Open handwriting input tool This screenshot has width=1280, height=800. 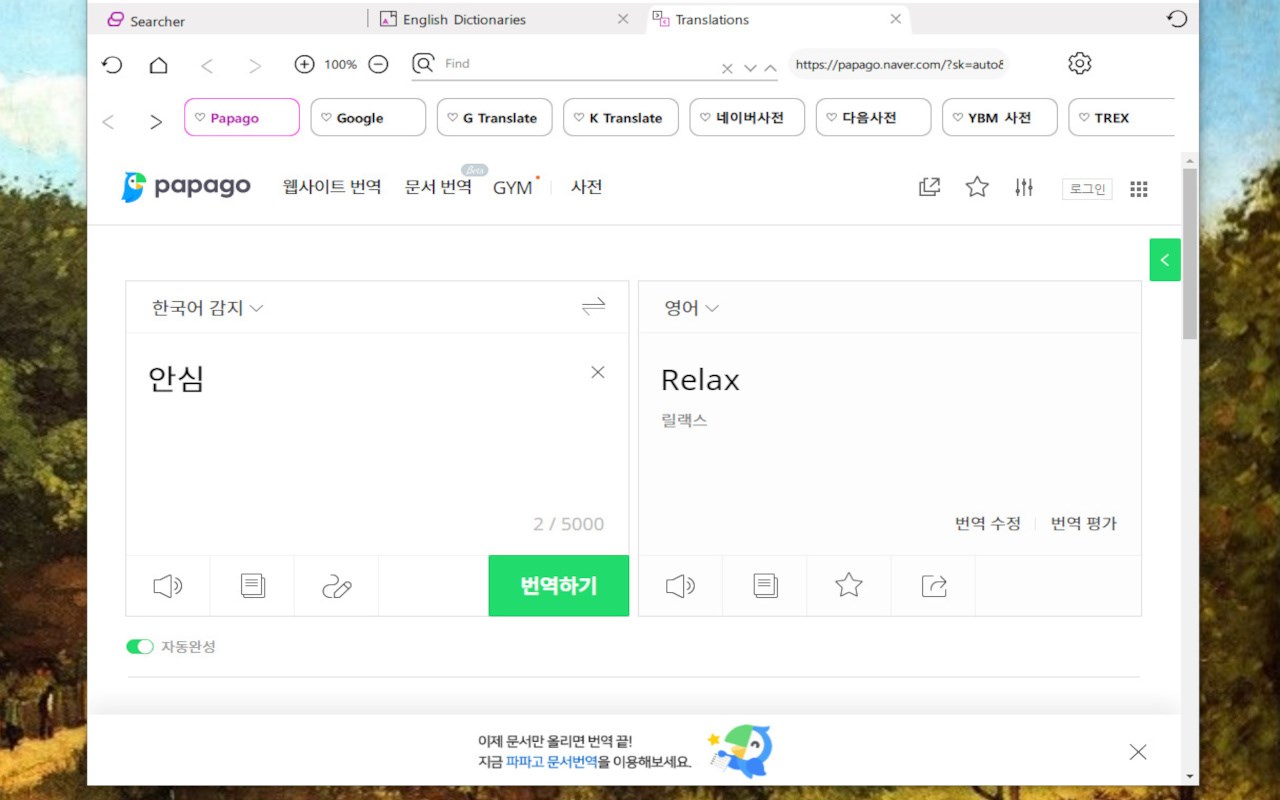337,587
